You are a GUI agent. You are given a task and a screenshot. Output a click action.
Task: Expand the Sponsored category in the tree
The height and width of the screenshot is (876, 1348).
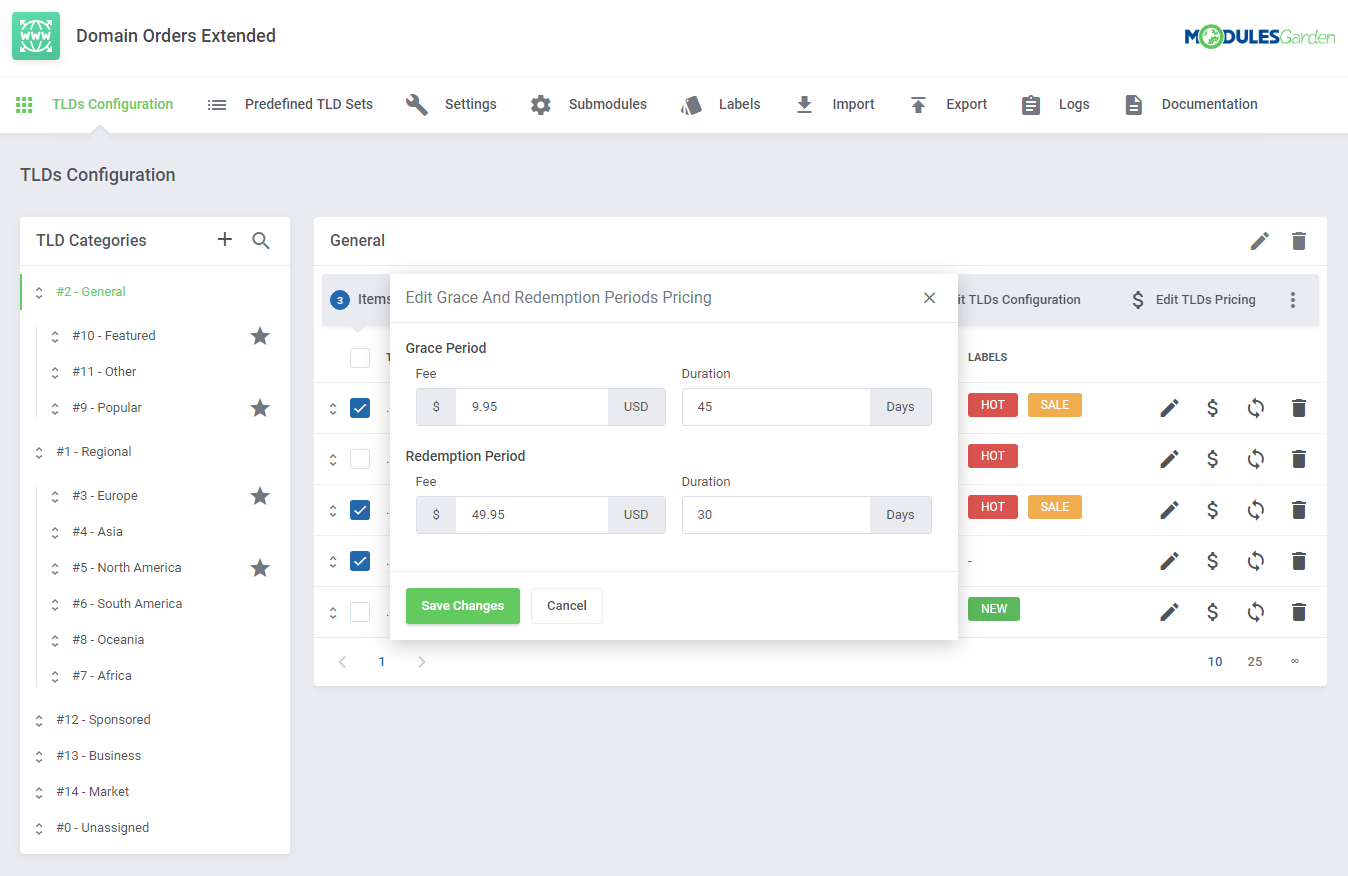pyautogui.click(x=39, y=720)
